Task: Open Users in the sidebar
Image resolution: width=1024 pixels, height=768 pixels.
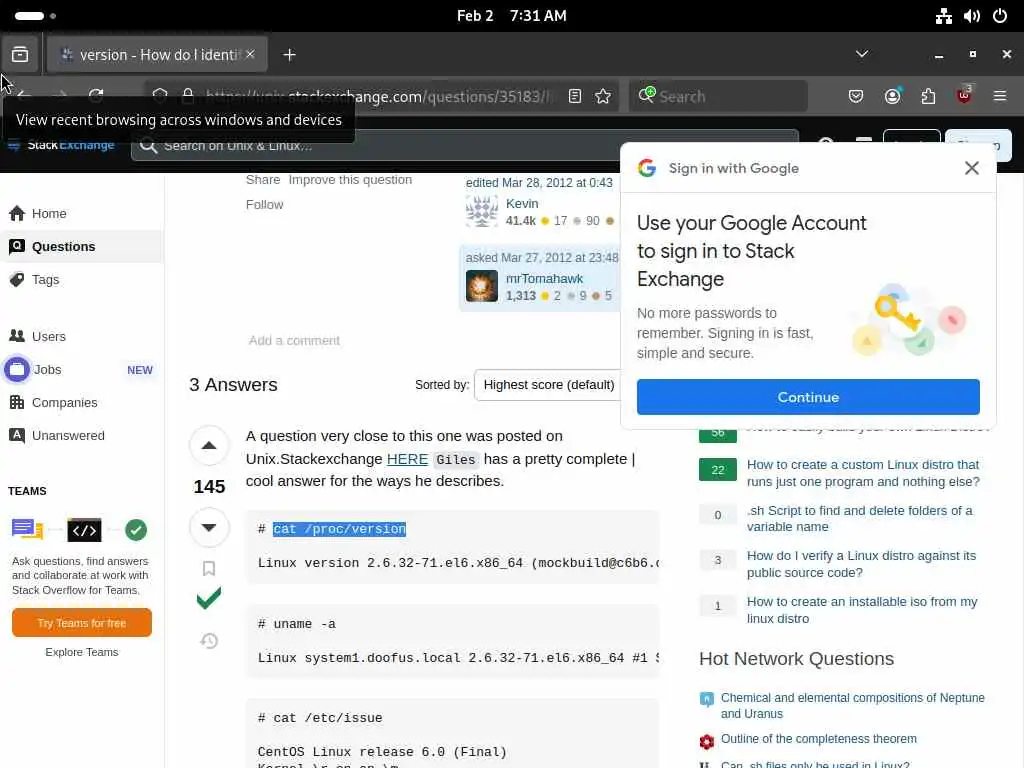Action: 49,336
